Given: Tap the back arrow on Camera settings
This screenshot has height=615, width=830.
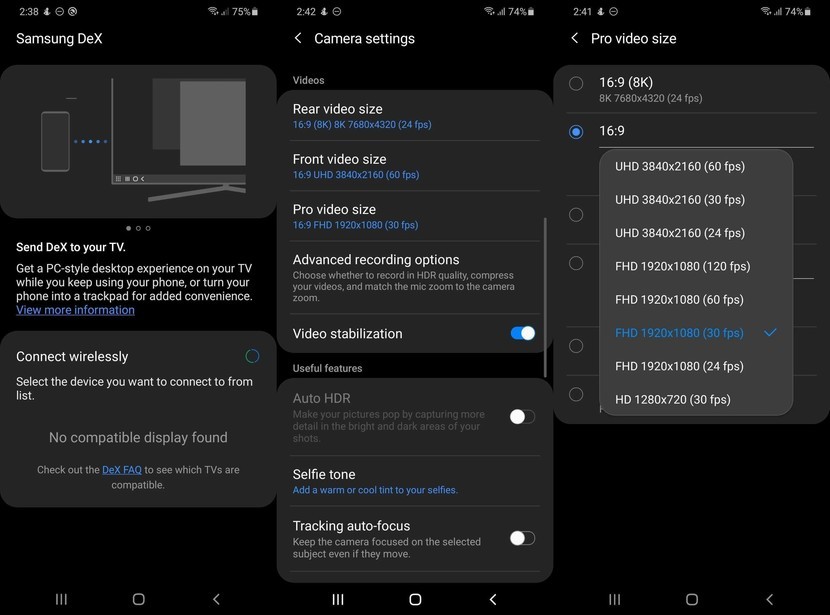Looking at the screenshot, I should coord(297,38).
